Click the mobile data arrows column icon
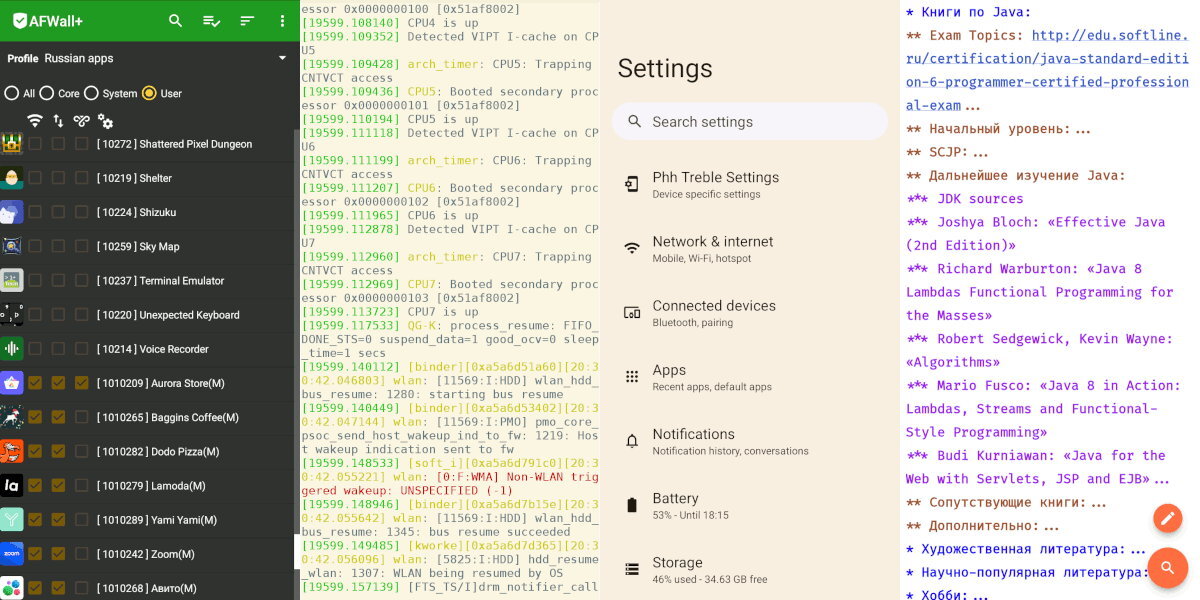 pyautogui.click(x=58, y=121)
